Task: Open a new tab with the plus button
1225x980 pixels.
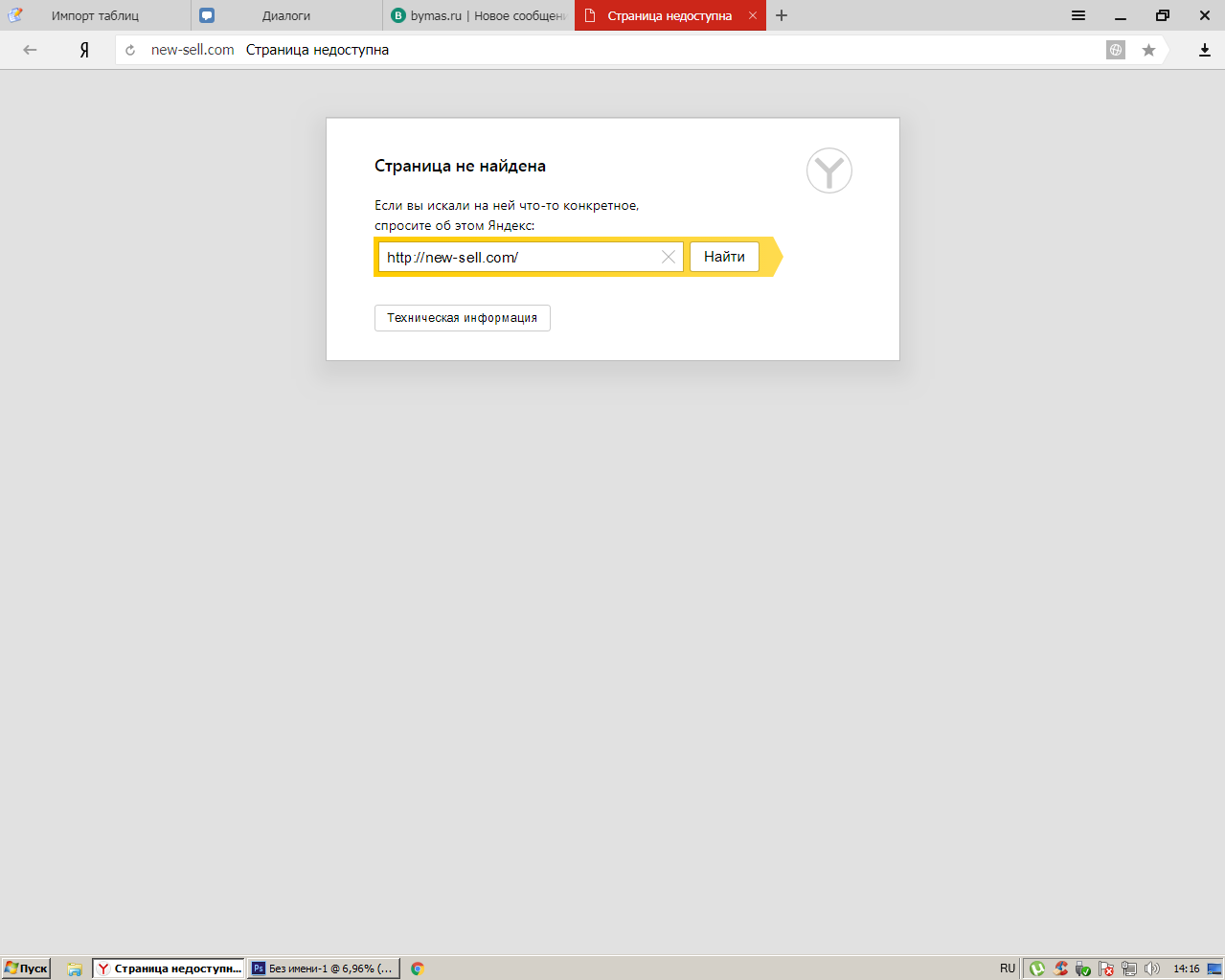Action: coord(782,15)
